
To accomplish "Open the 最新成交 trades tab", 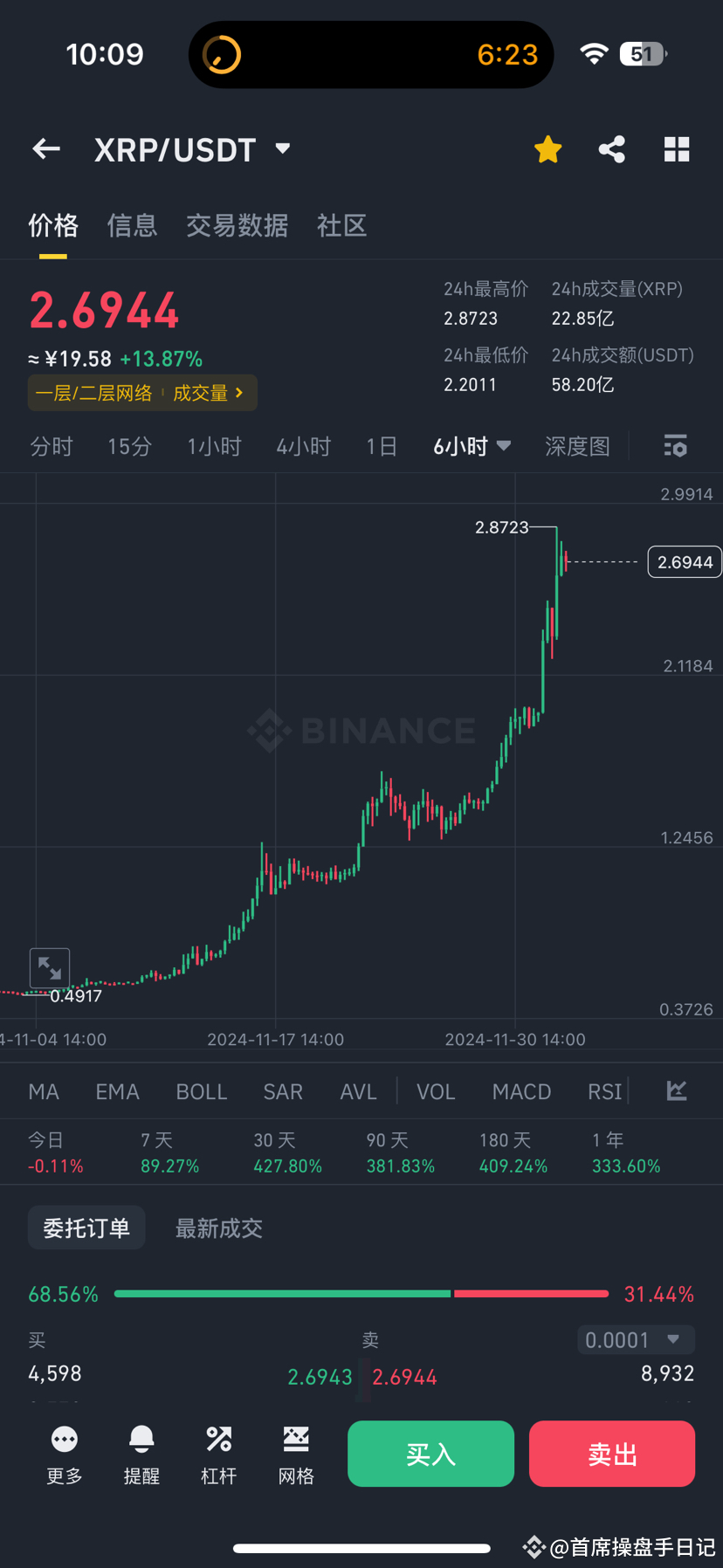I will click(218, 1227).
